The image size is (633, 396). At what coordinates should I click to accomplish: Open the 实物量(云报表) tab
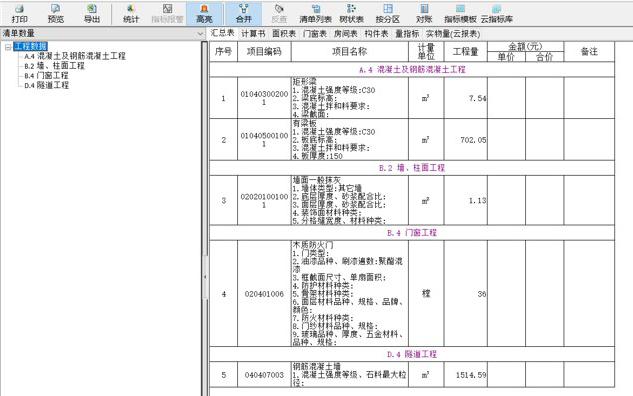[x=453, y=34]
